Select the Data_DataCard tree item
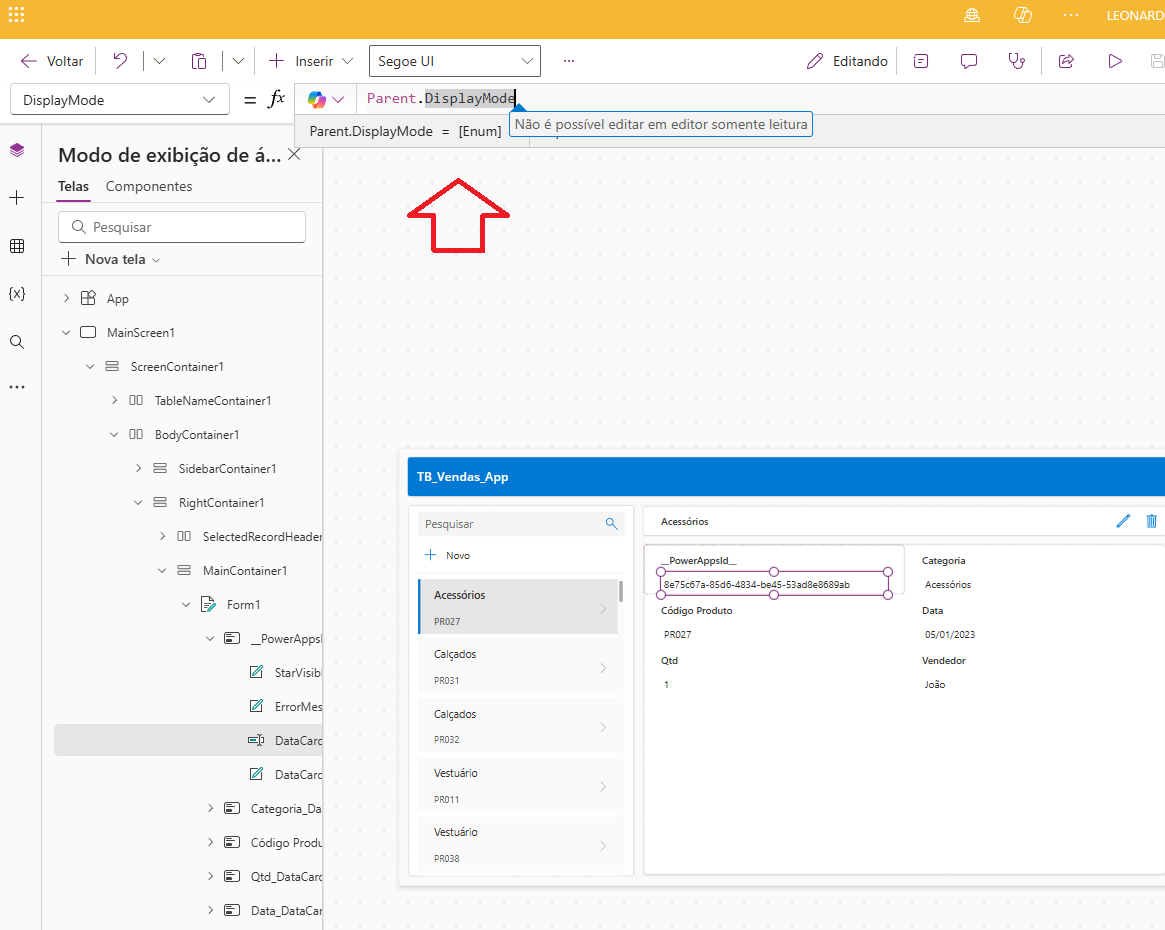Screen dimensions: 1165x930 tap(285, 911)
